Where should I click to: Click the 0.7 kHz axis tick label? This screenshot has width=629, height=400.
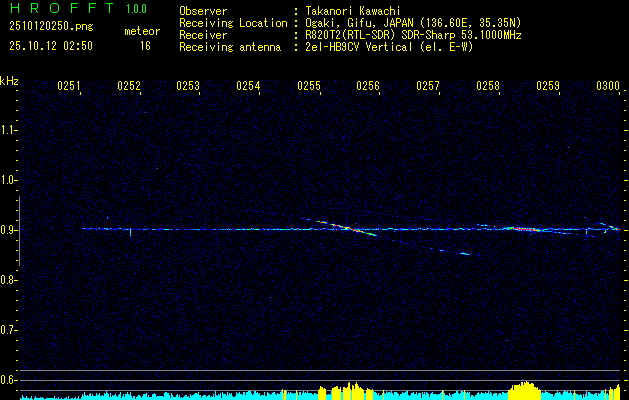pyautogui.click(x=7, y=330)
